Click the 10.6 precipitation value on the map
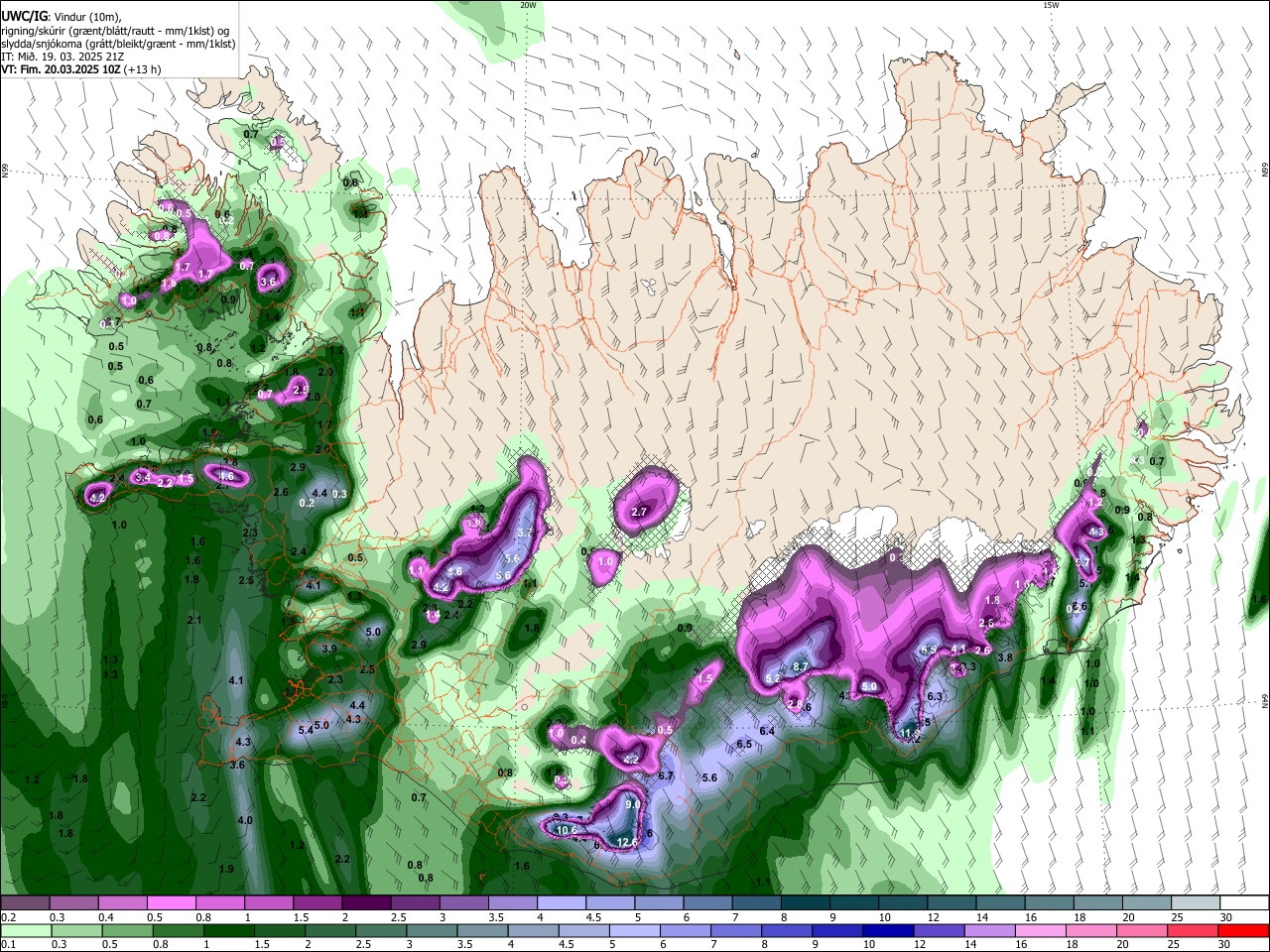The width and height of the screenshot is (1270, 952). pyautogui.click(x=567, y=830)
